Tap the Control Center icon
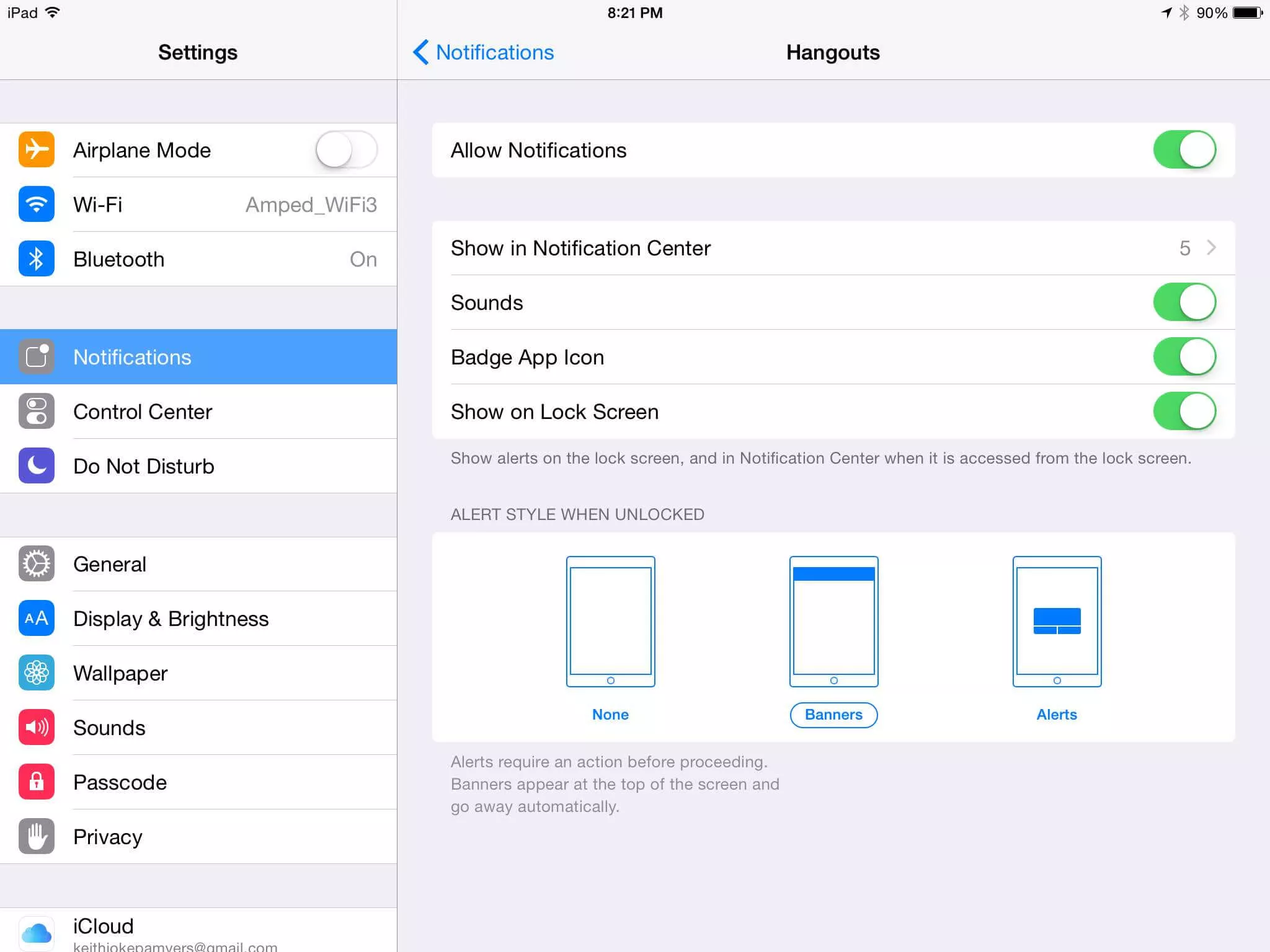The height and width of the screenshot is (952, 1270). [x=37, y=412]
